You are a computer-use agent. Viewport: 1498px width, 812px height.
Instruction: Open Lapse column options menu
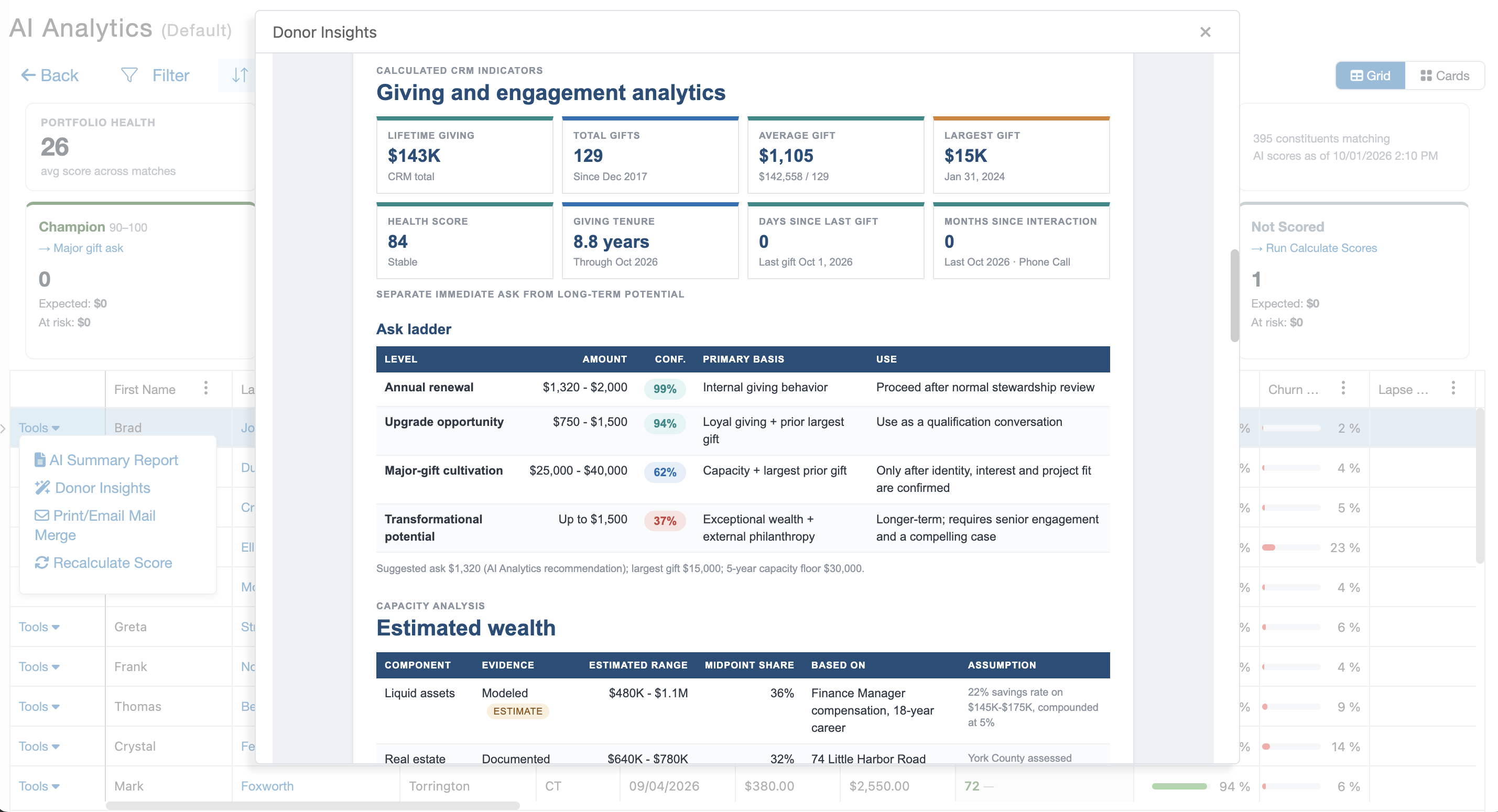click(x=1452, y=388)
